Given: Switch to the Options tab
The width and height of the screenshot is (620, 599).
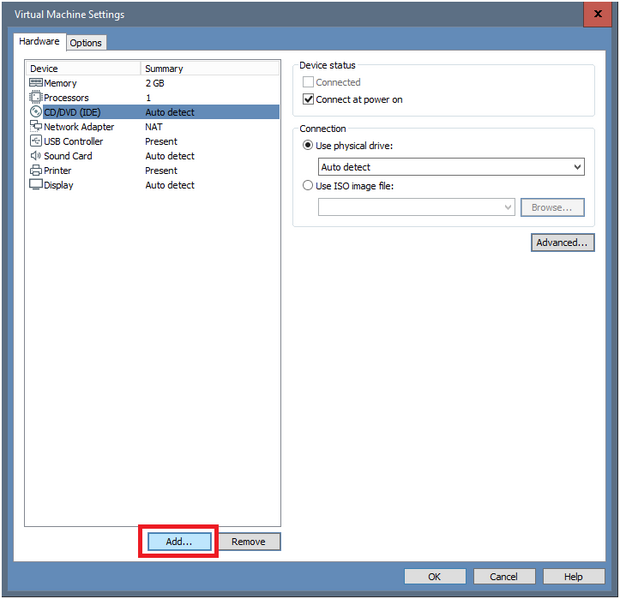Looking at the screenshot, I should click(x=86, y=43).
